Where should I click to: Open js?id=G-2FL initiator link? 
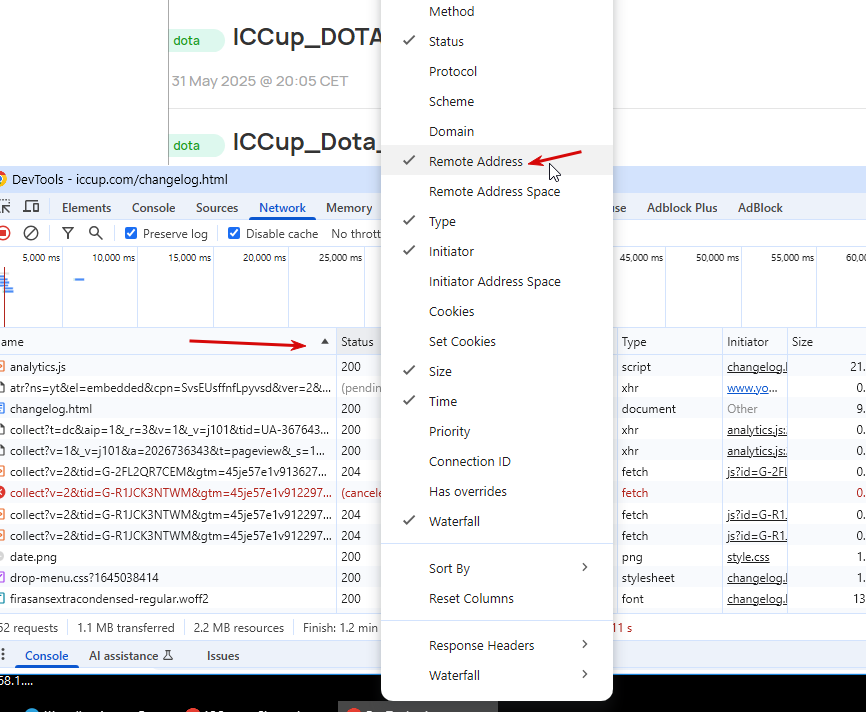click(757, 472)
